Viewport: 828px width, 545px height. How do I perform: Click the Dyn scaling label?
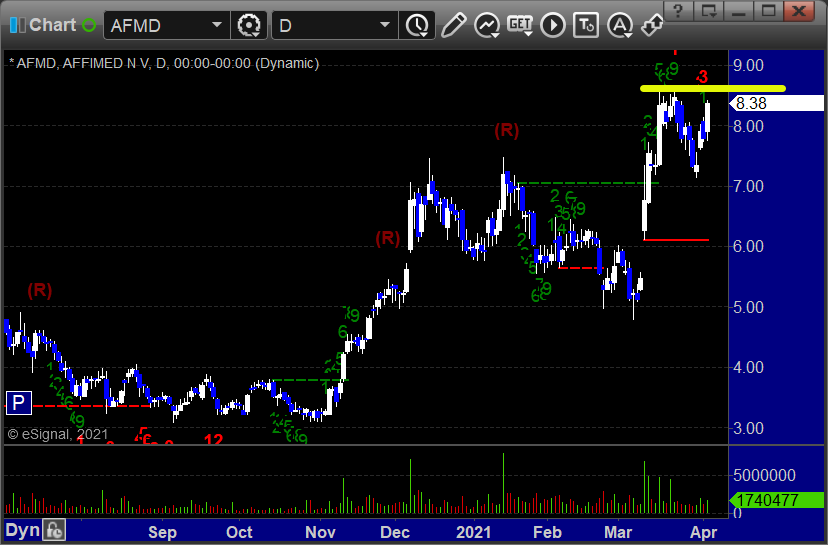click(x=22, y=530)
